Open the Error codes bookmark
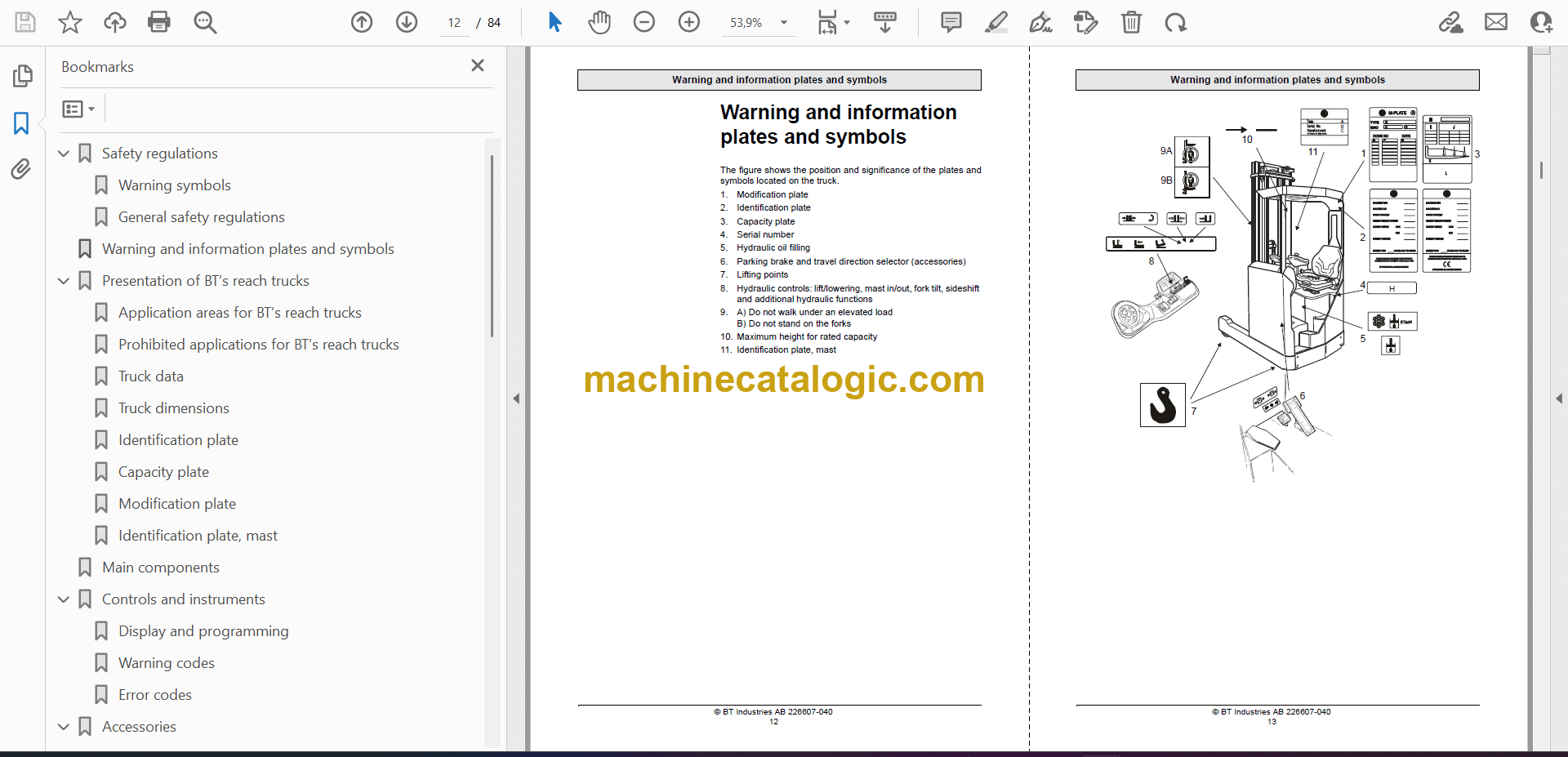Image resolution: width=1568 pixels, height=757 pixels. pyautogui.click(x=154, y=695)
